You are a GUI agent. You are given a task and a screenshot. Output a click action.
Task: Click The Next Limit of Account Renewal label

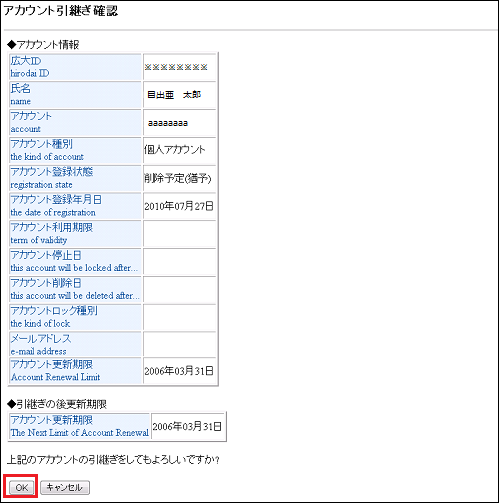pos(80,433)
